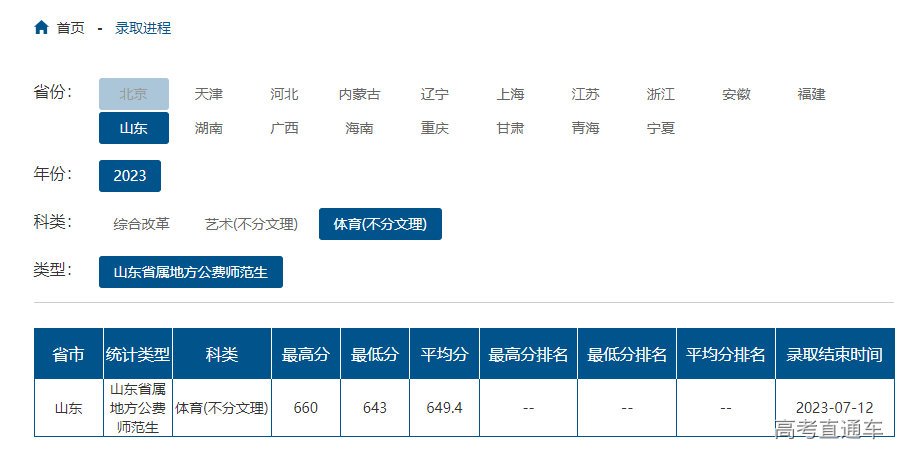This screenshot has width=912, height=469.
Task: Open the 首页 breadcrumb link
Action: pos(71,28)
